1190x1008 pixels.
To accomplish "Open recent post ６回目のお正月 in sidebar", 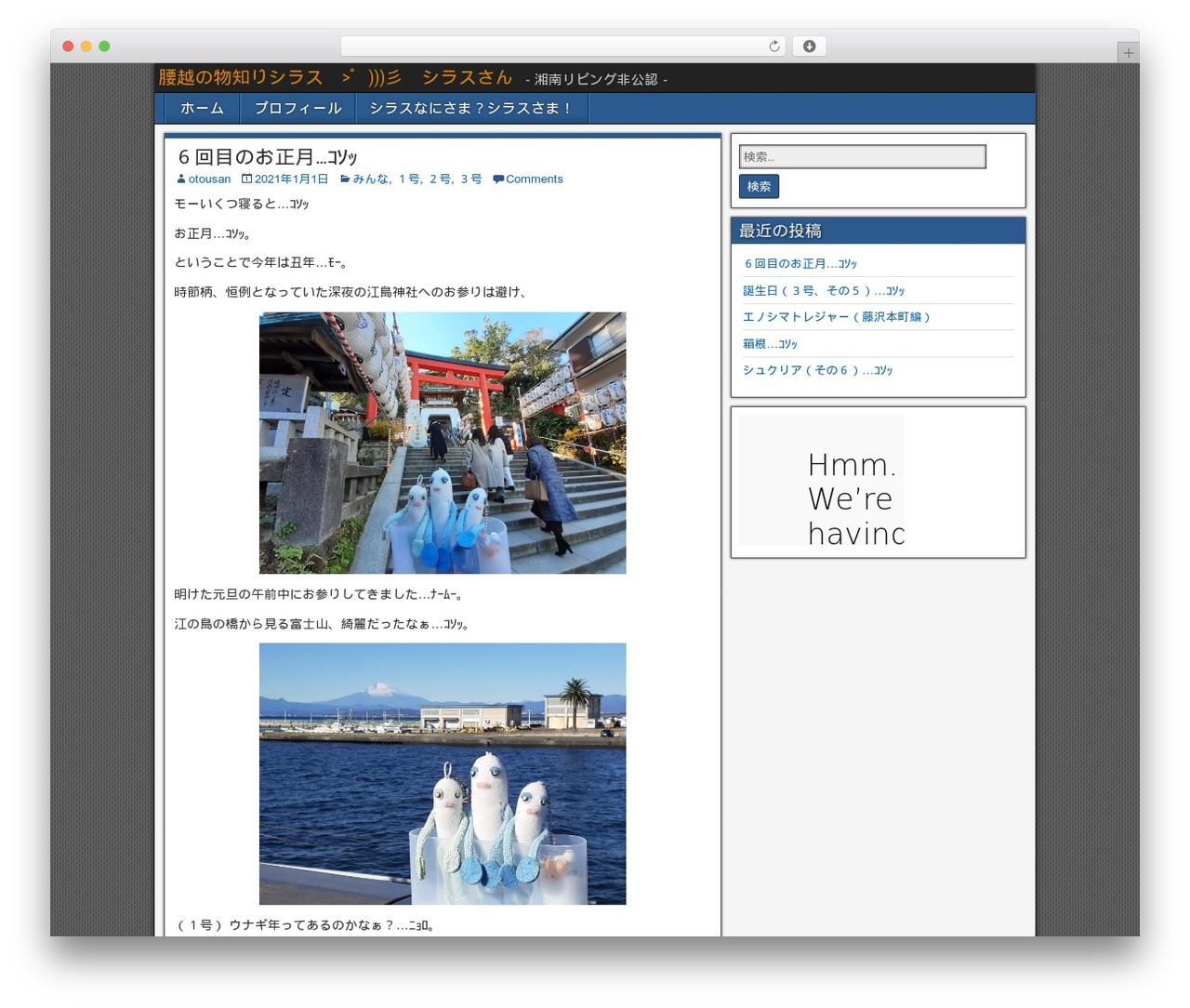I will (800, 264).
